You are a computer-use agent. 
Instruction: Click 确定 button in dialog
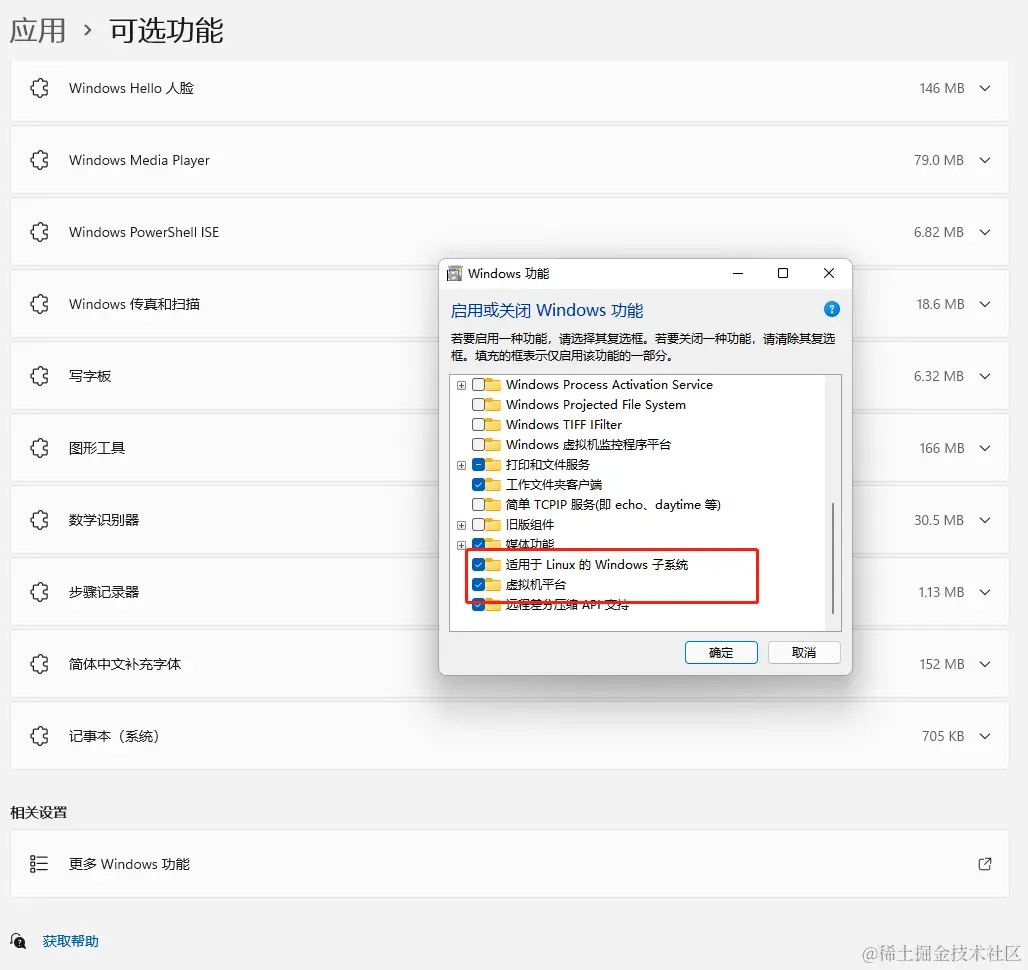[721, 653]
